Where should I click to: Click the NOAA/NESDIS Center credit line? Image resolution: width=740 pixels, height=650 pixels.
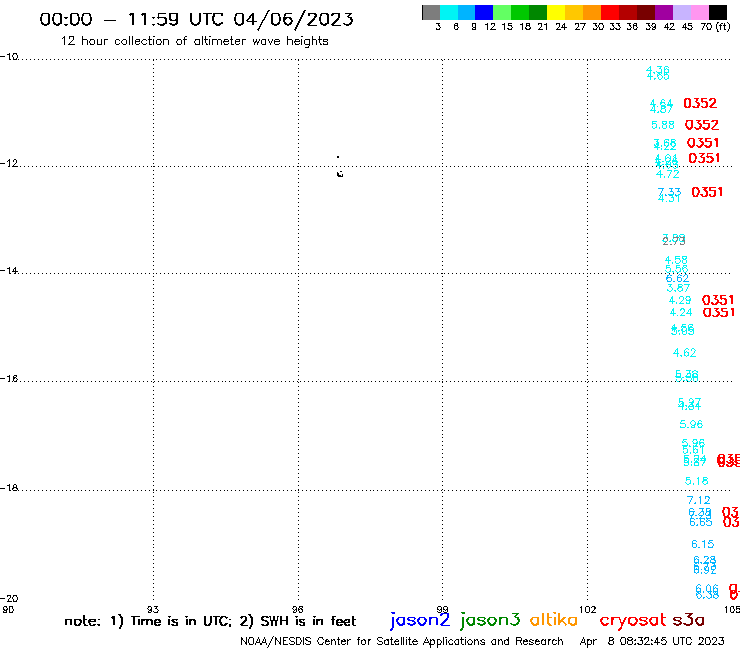click(x=402, y=642)
